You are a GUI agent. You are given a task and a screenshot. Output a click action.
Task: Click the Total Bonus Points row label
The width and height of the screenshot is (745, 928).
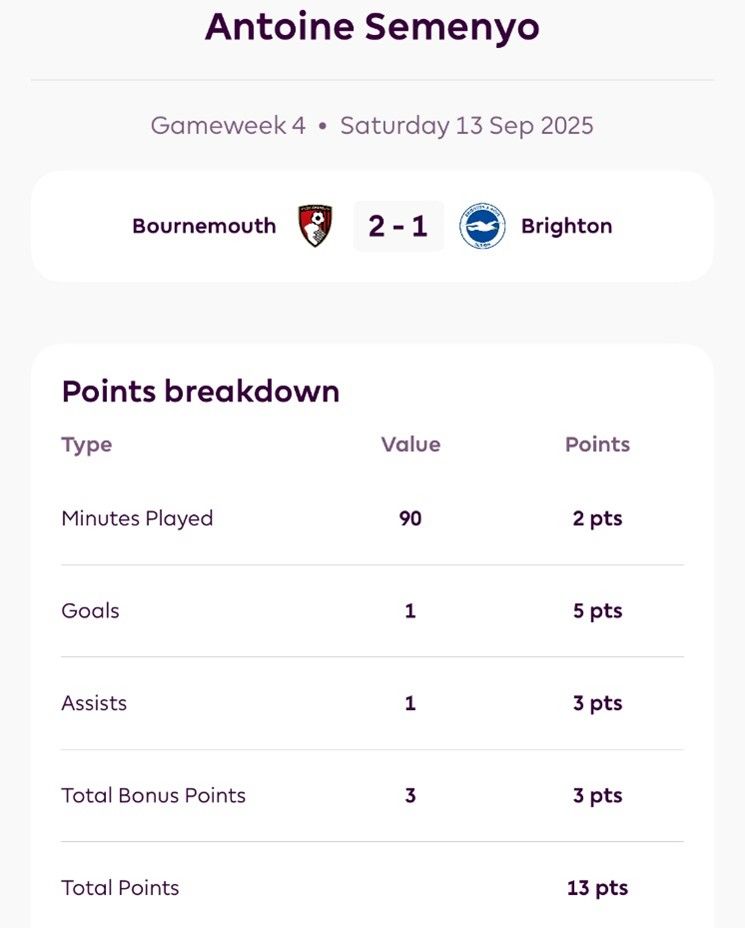tap(153, 795)
